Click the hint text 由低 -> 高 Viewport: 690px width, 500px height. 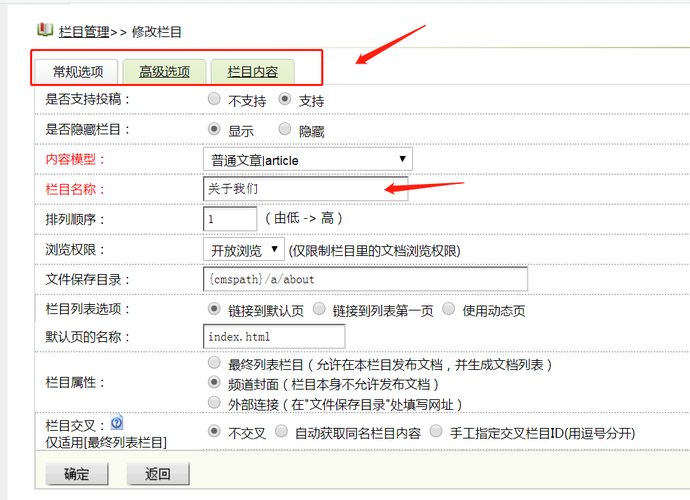pos(304,218)
